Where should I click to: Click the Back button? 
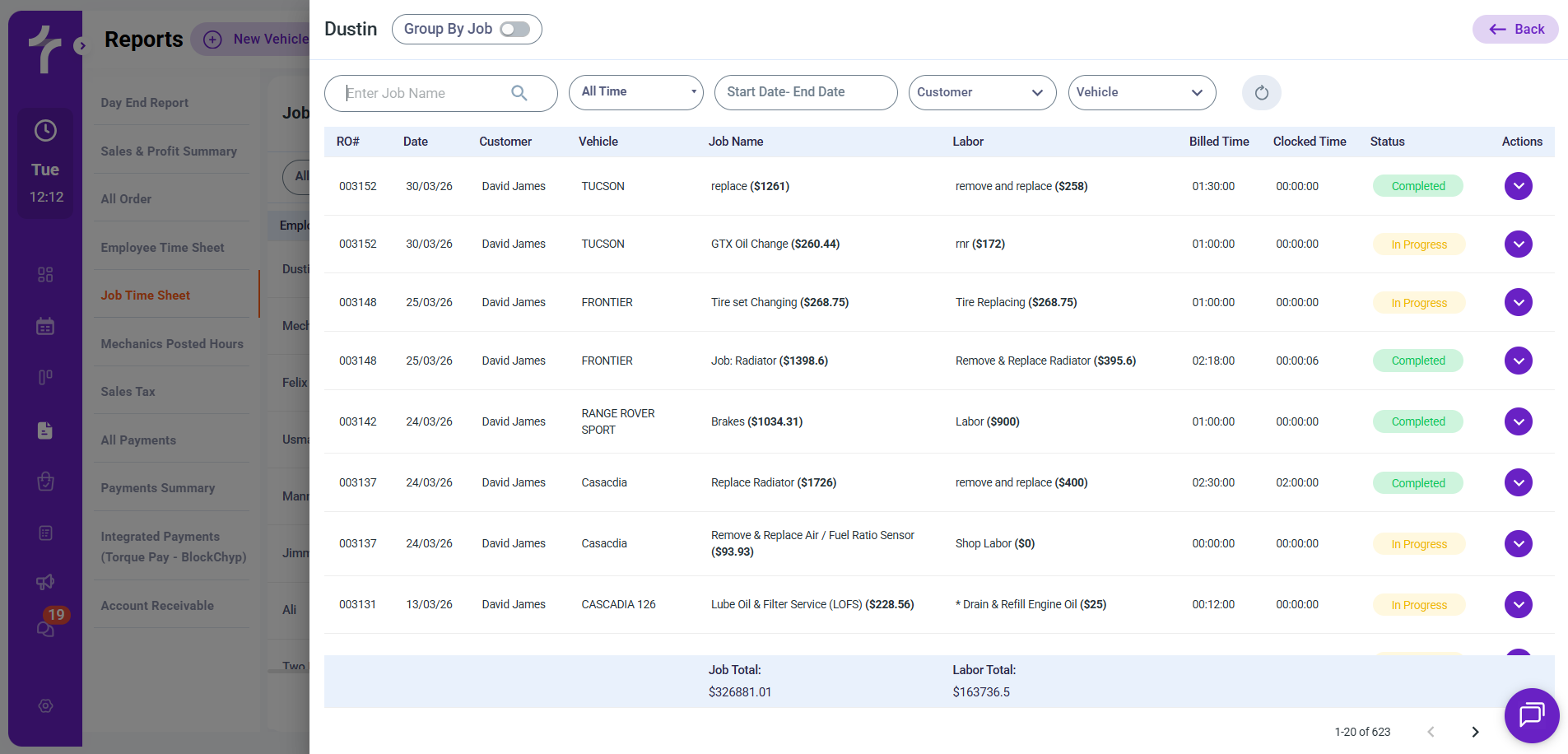click(1515, 30)
